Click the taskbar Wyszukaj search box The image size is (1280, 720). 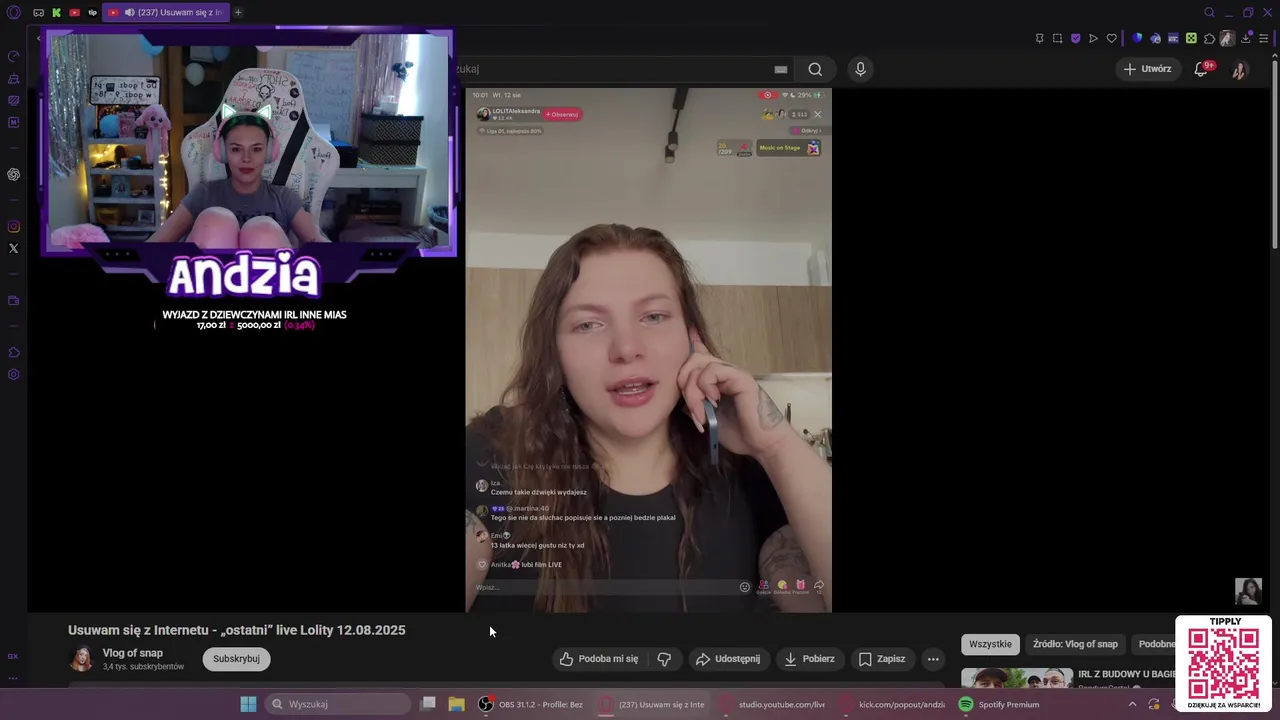[338, 704]
